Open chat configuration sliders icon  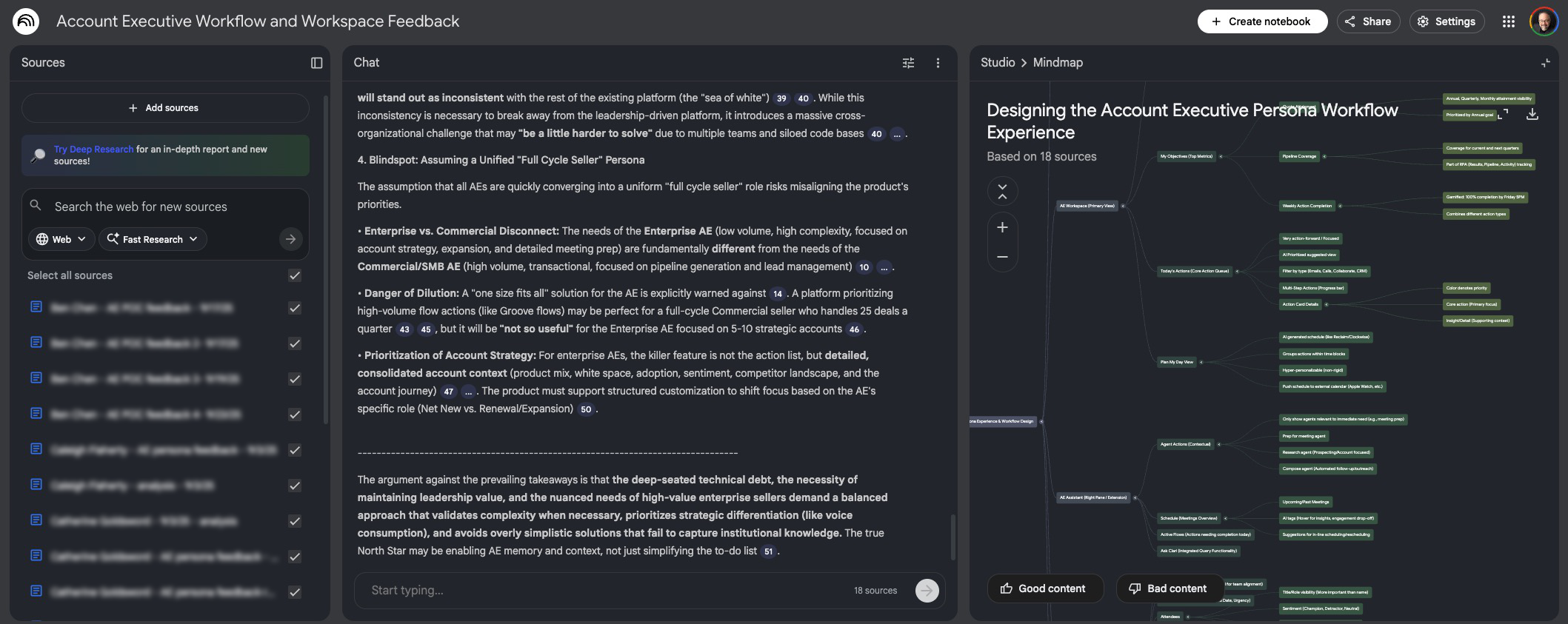tap(908, 63)
